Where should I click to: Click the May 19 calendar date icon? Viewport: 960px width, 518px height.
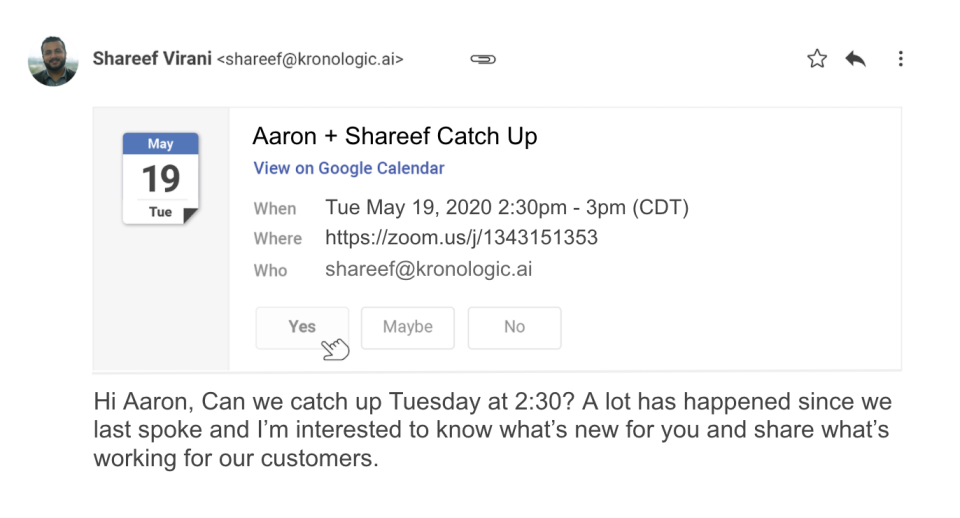[160, 178]
